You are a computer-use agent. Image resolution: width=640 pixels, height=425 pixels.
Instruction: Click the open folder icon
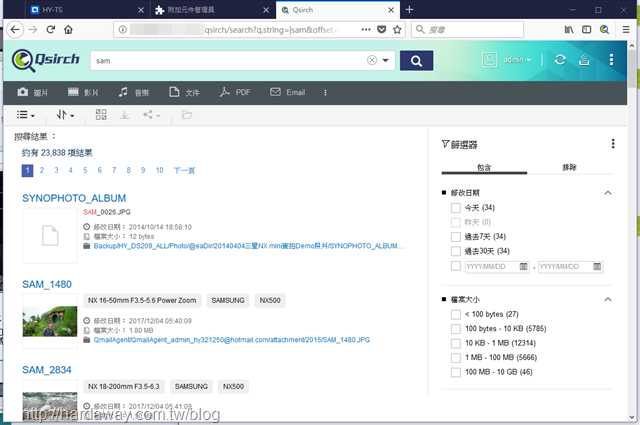click(187, 115)
